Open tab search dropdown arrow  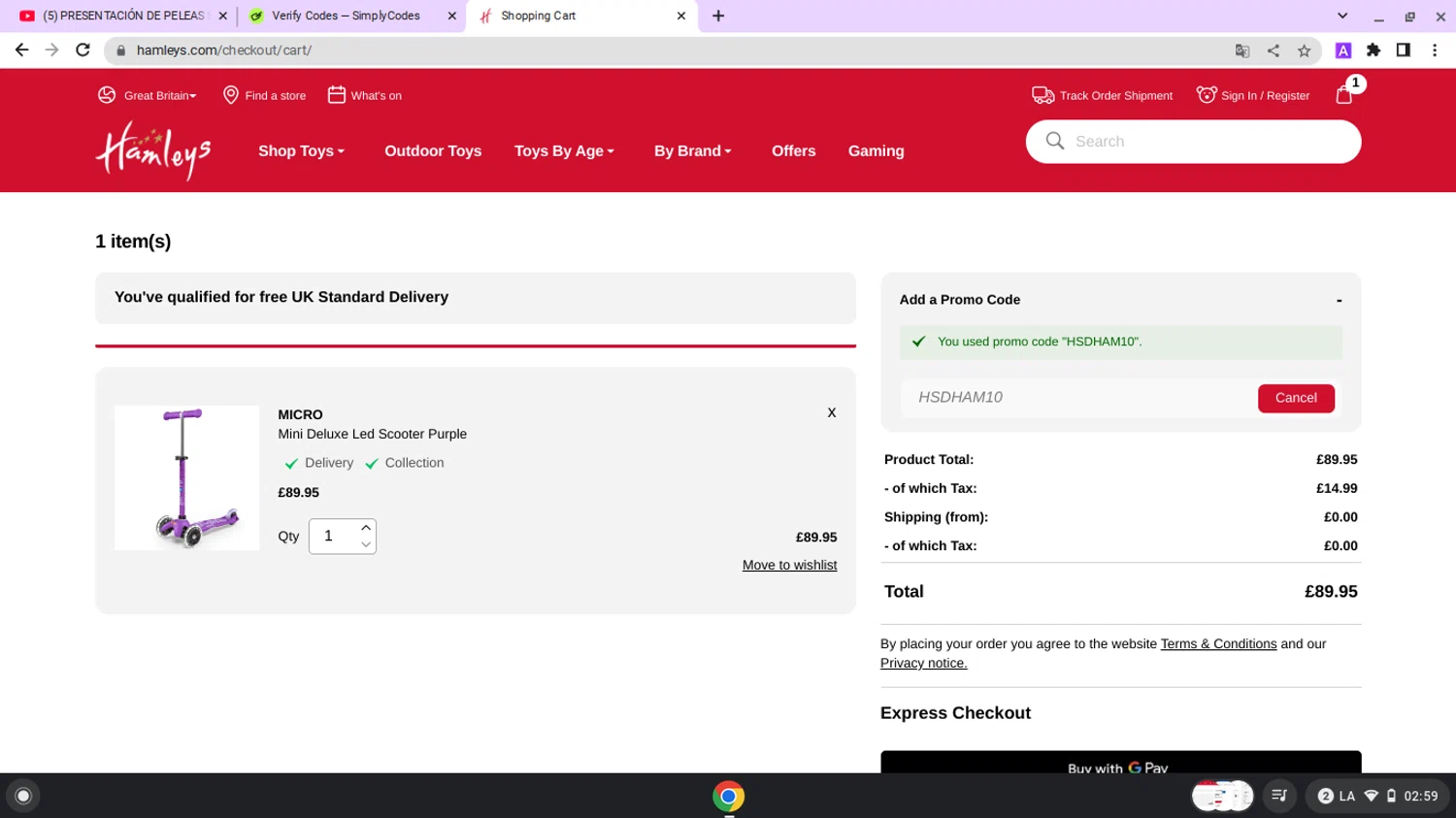click(1342, 16)
